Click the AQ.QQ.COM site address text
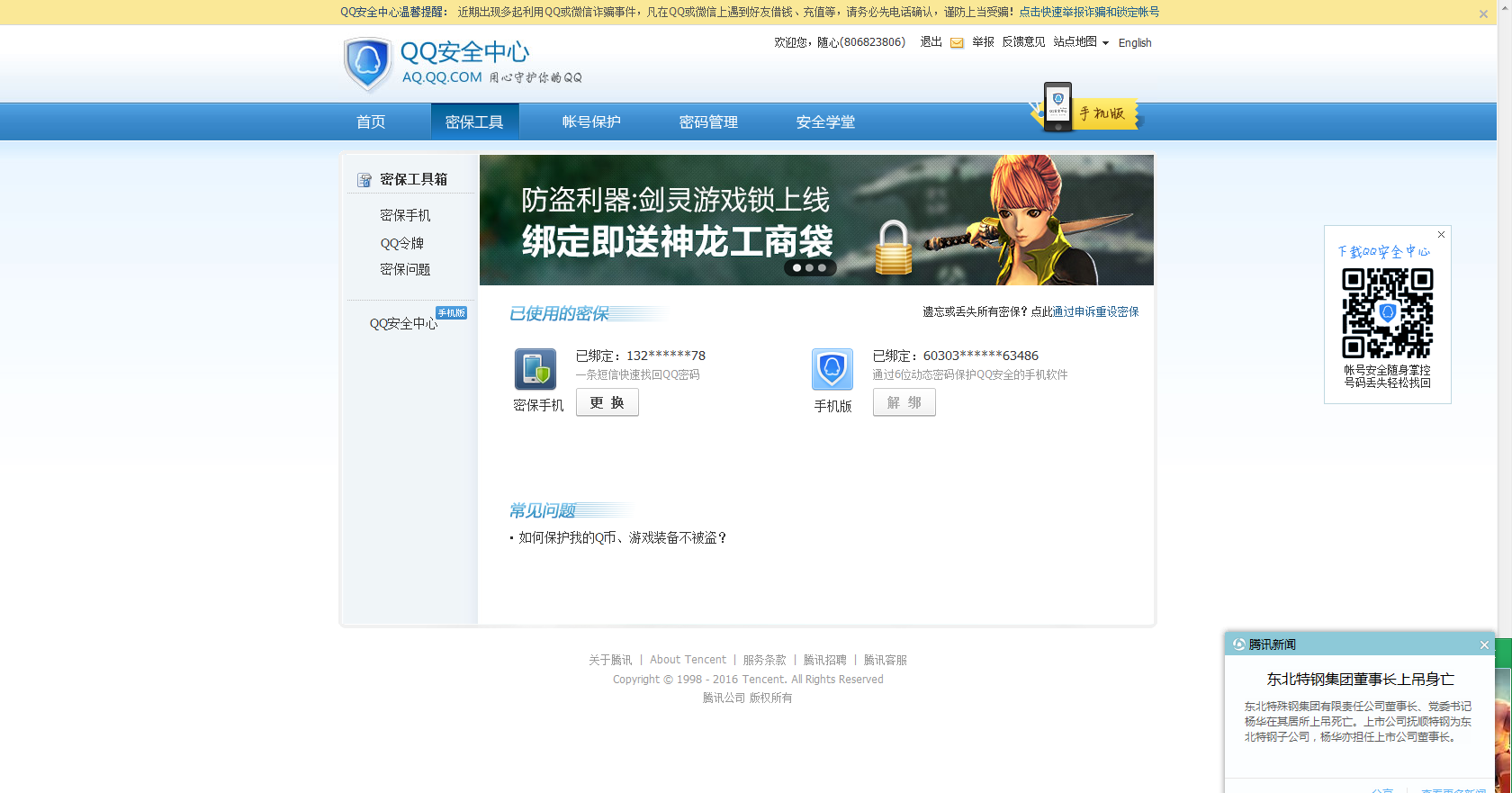The height and width of the screenshot is (793, 1512). tap(442, 77)
